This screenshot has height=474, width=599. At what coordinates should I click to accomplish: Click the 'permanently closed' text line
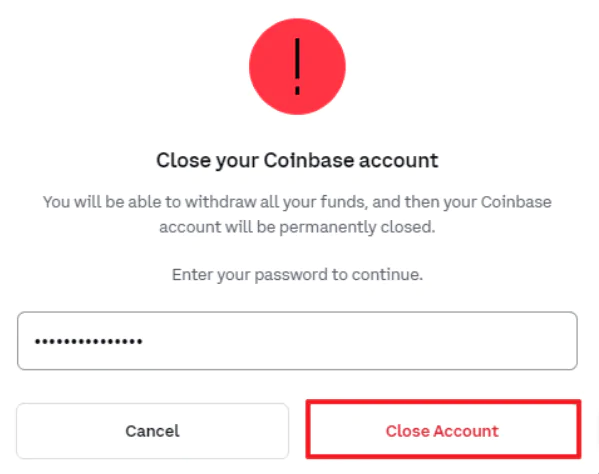click(x=297, y=227)
